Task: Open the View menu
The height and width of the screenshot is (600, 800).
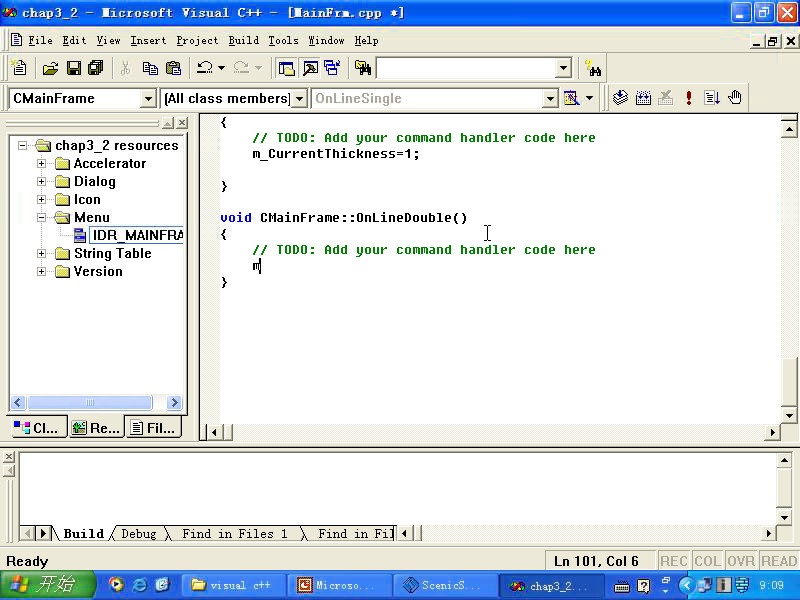Action: (108, 40)
